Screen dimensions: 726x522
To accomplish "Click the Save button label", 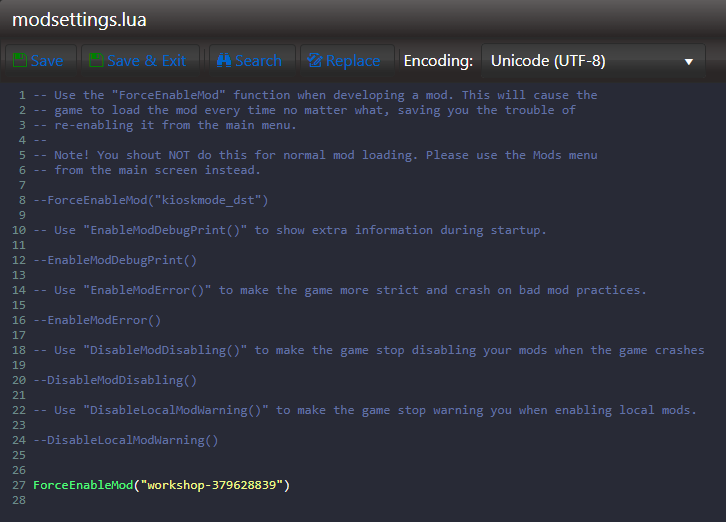I will (47, 61).
